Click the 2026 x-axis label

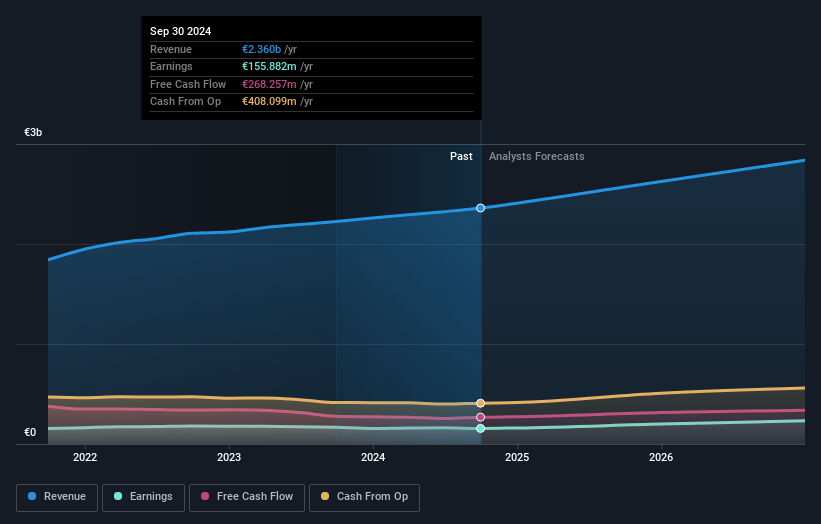point(661,457)
